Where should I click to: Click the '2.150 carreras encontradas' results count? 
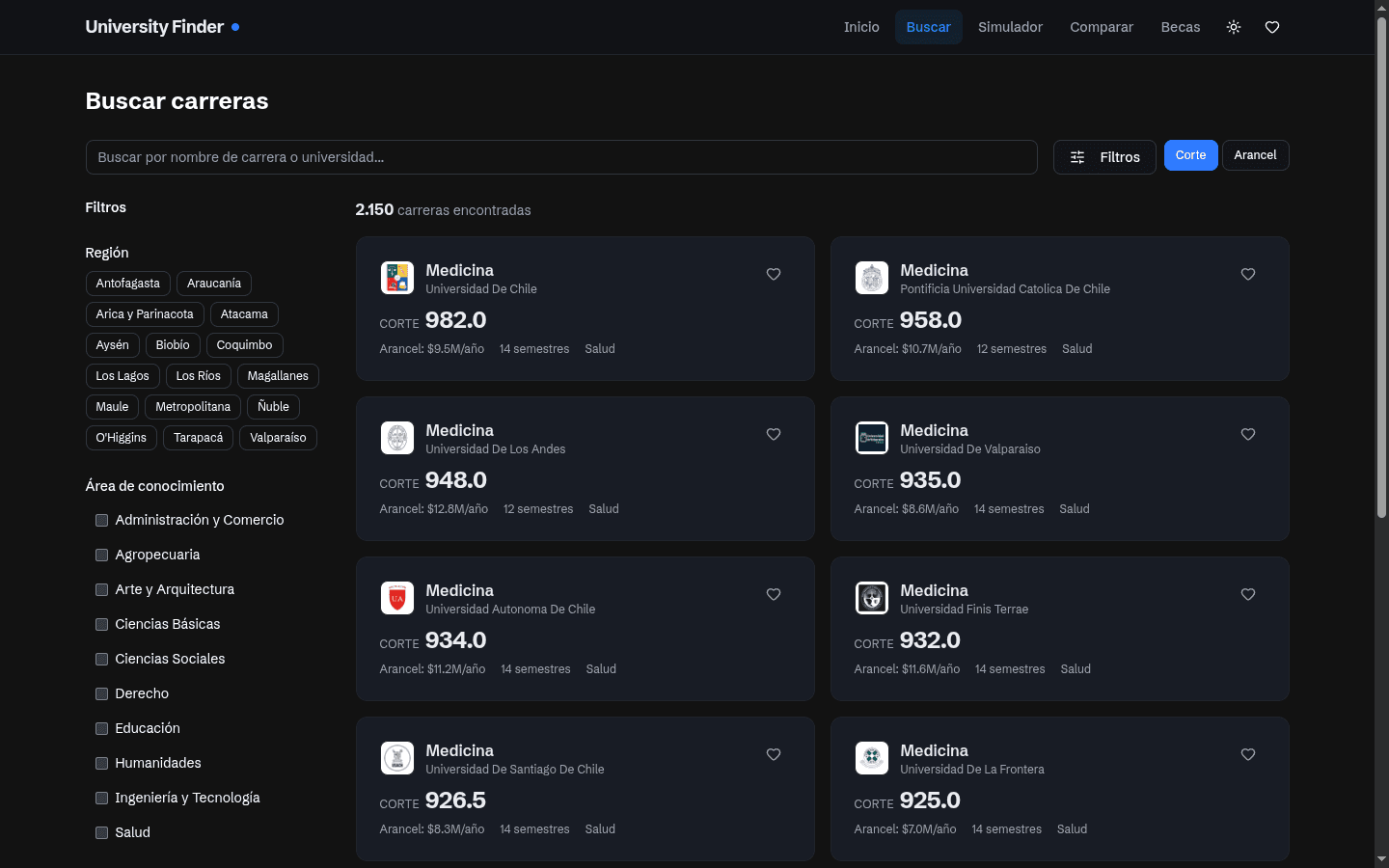[x=443, y=210]
